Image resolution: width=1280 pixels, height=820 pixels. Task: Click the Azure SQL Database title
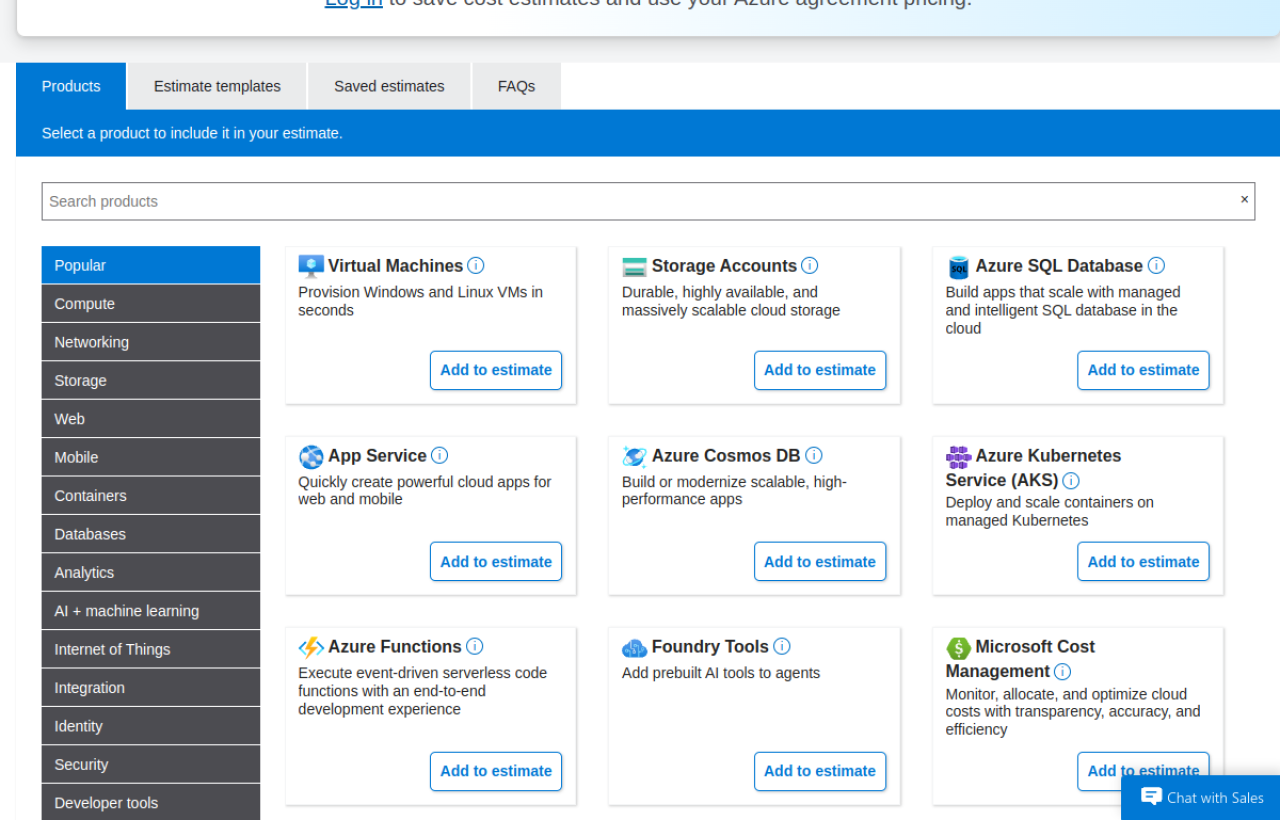[x=1059, y=266]
